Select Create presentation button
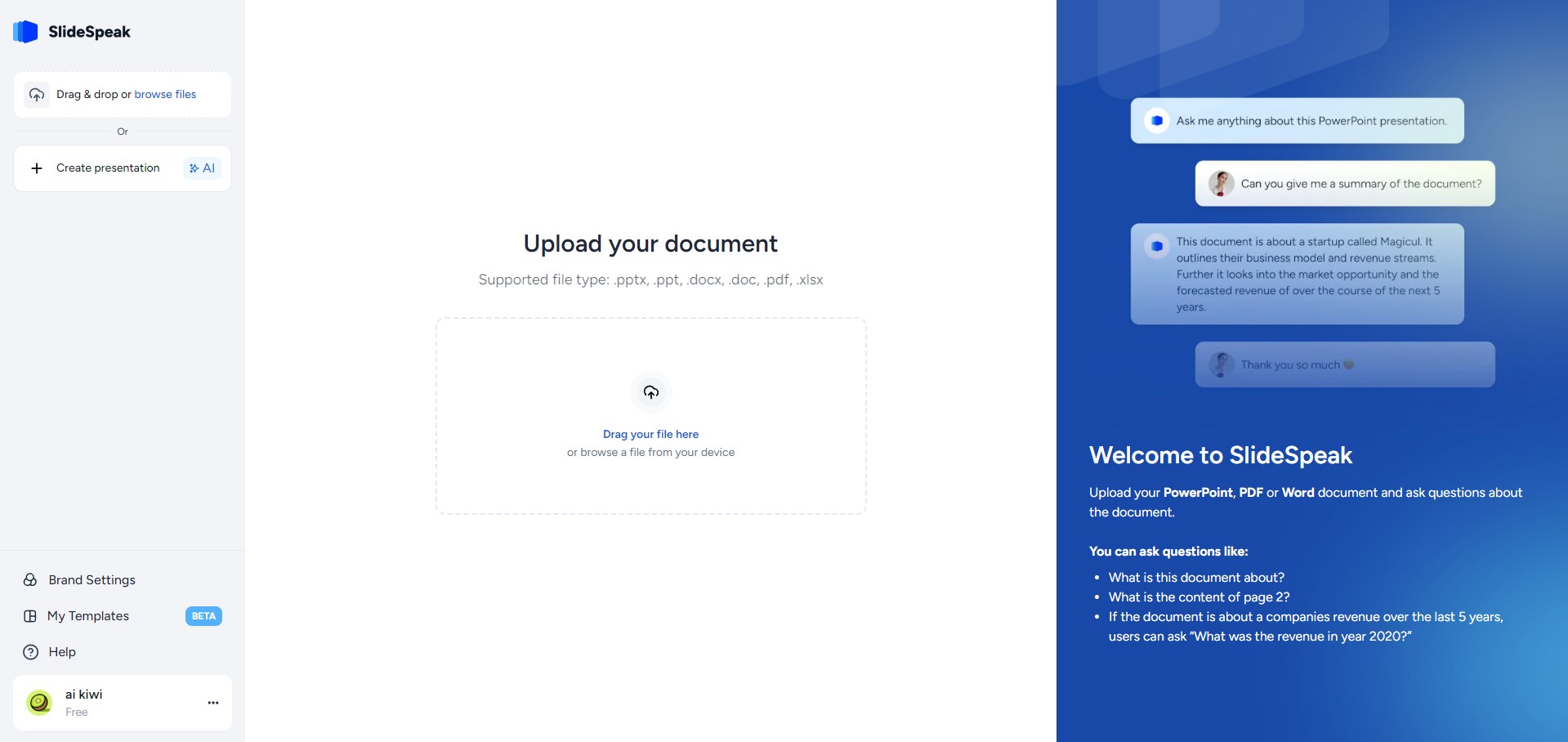 coord(123,168)
